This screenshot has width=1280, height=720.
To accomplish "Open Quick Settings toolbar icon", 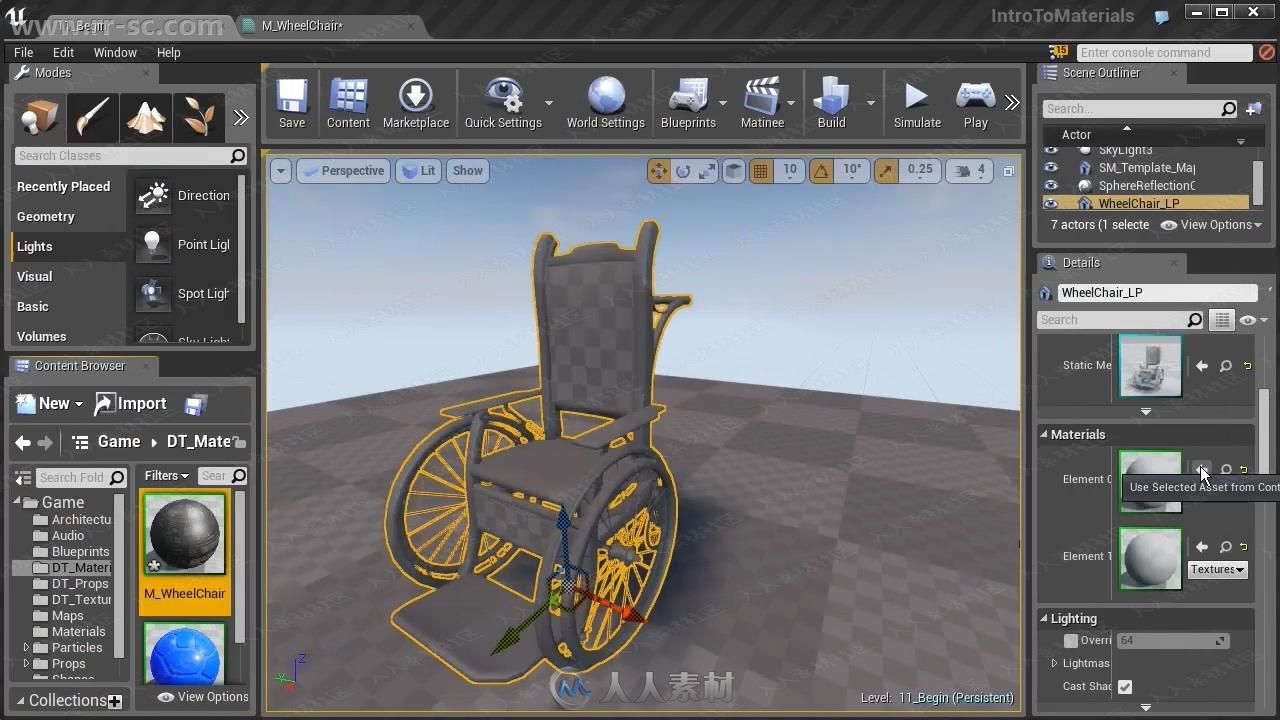I will [503, 104].
